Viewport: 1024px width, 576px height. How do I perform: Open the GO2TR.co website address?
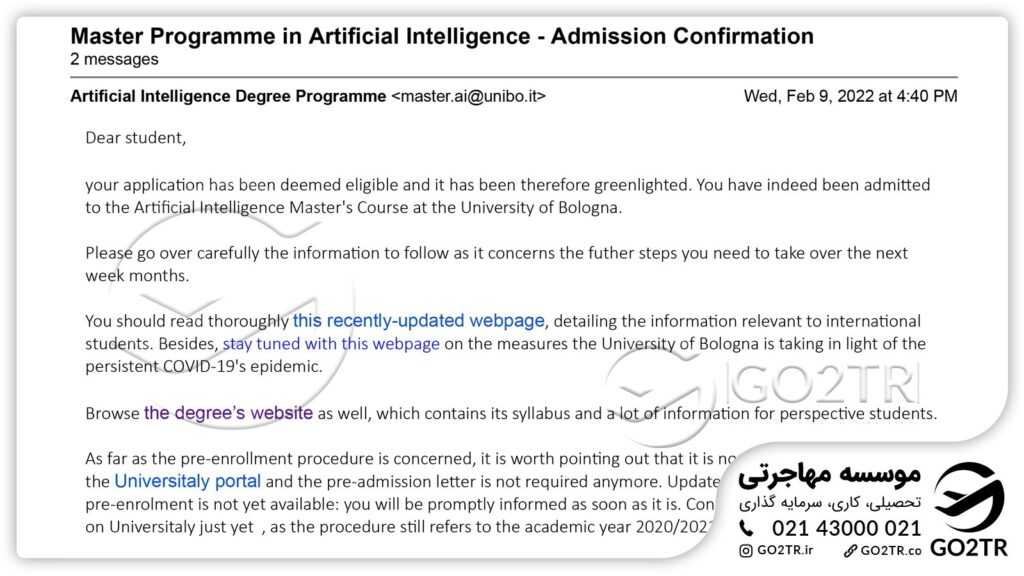click(892, 550)
